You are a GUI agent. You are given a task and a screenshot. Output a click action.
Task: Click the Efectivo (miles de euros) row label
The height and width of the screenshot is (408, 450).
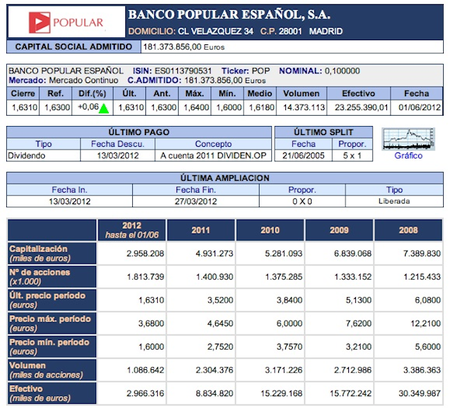[52, 393]
